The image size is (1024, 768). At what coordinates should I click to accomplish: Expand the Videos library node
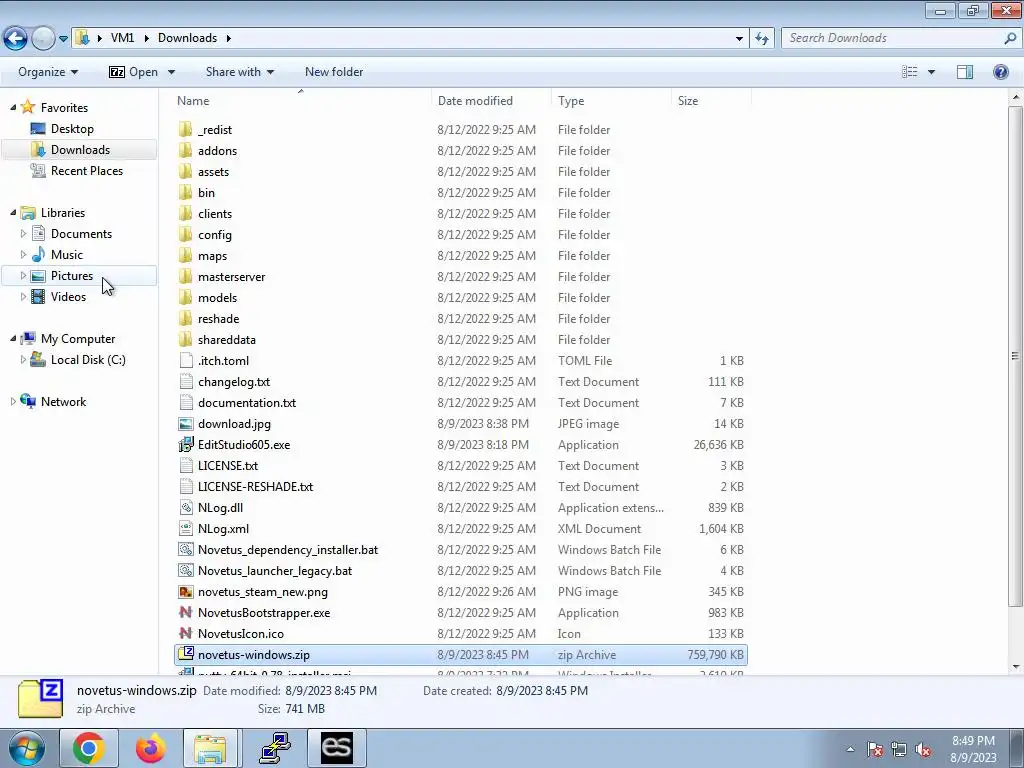(24, 296)
